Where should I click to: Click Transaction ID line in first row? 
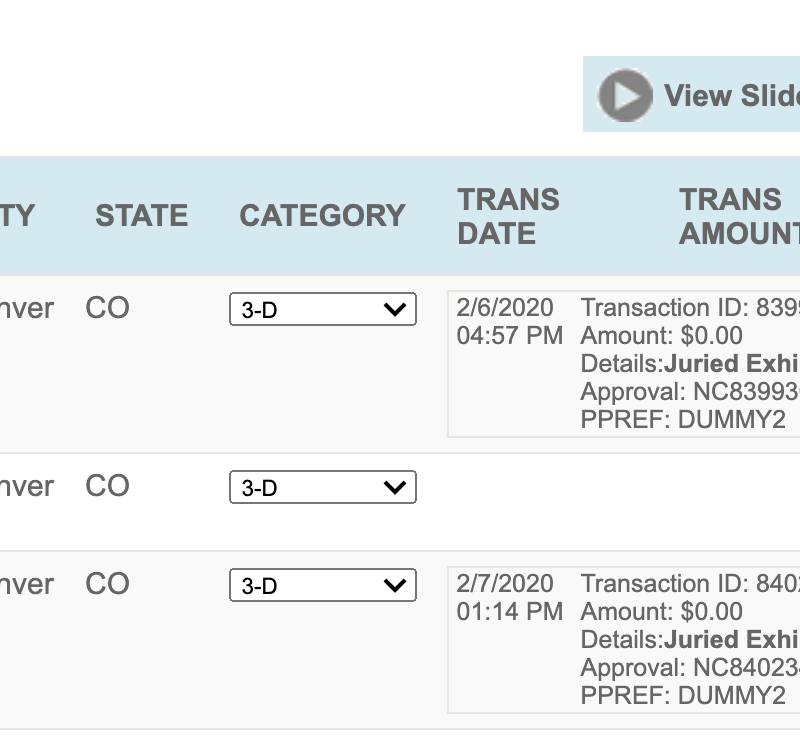coord(690,308)
